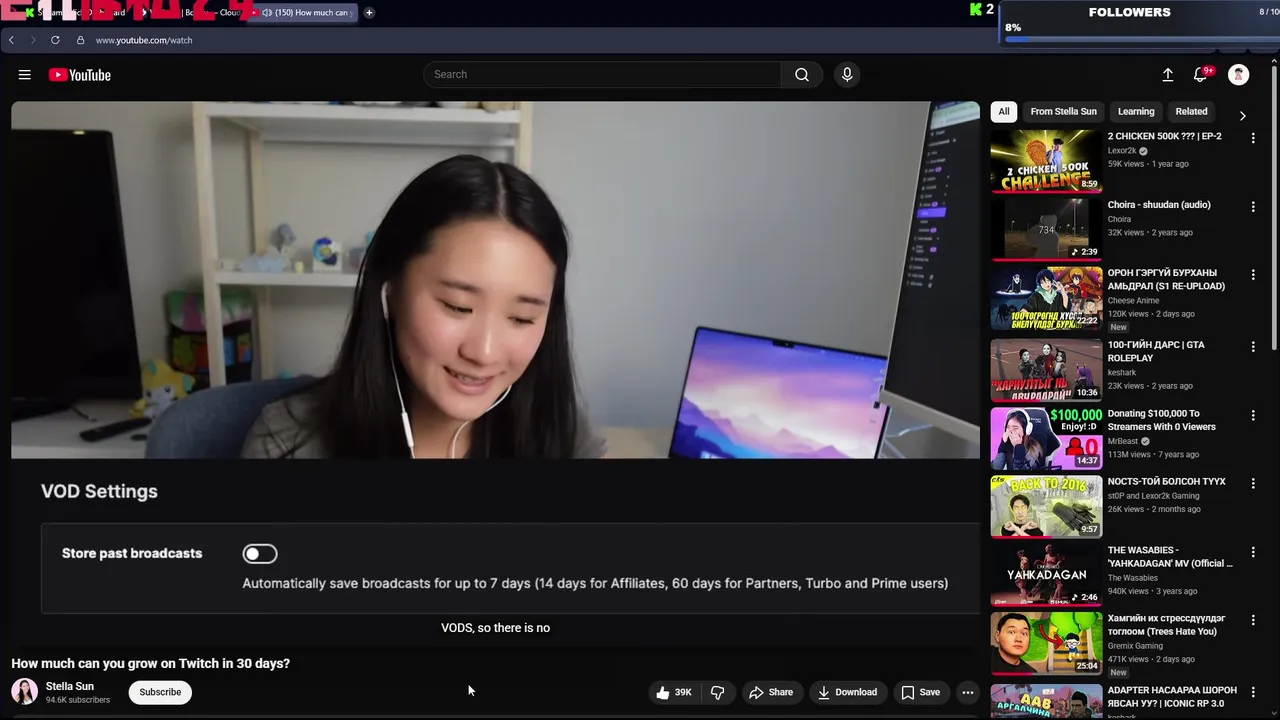
Task: Go back in browser
Action: point(11,40)
